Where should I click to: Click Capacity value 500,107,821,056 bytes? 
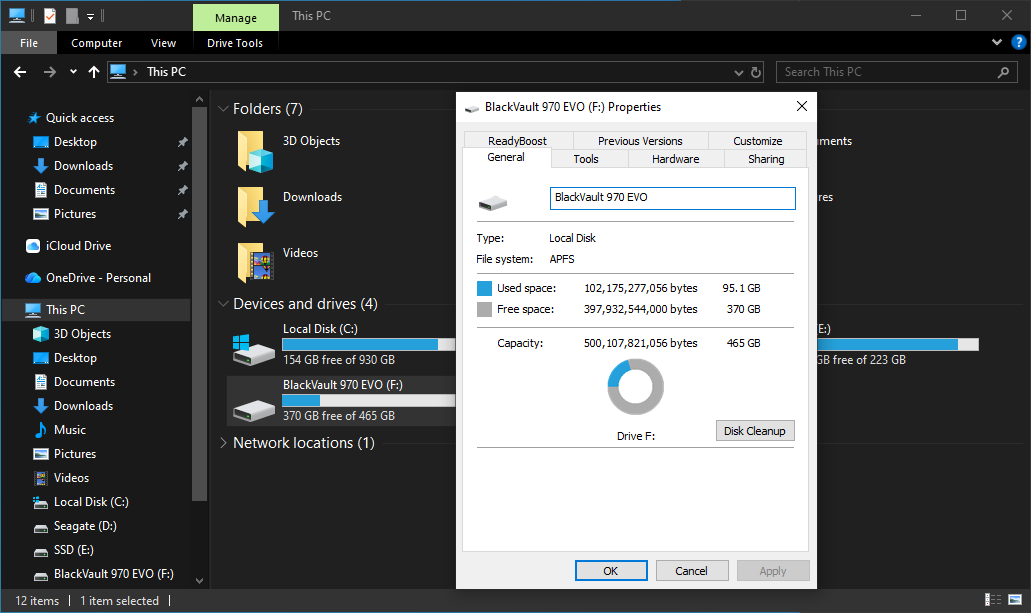[x=640, y=343]
